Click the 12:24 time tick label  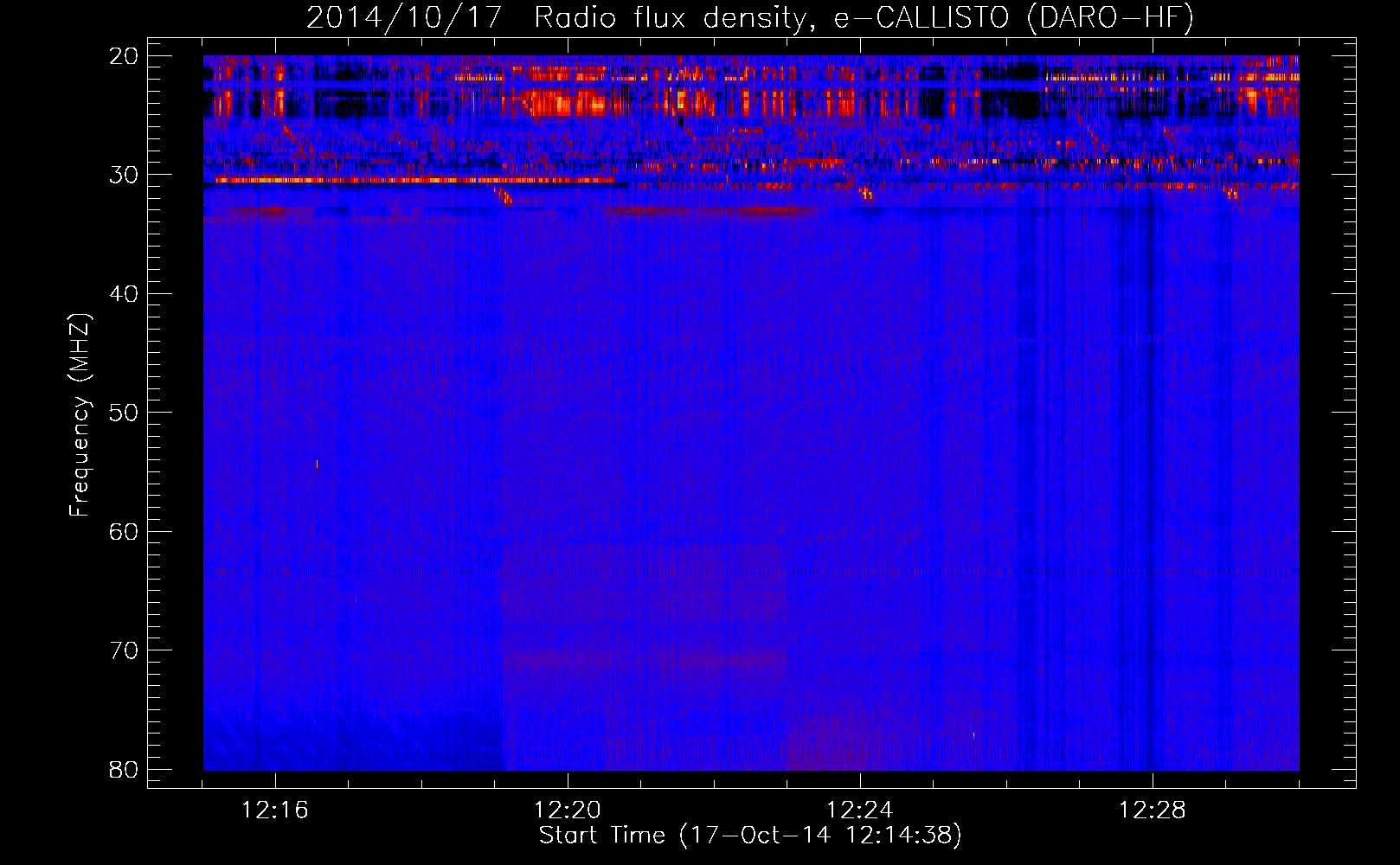(x=860, y=811)
